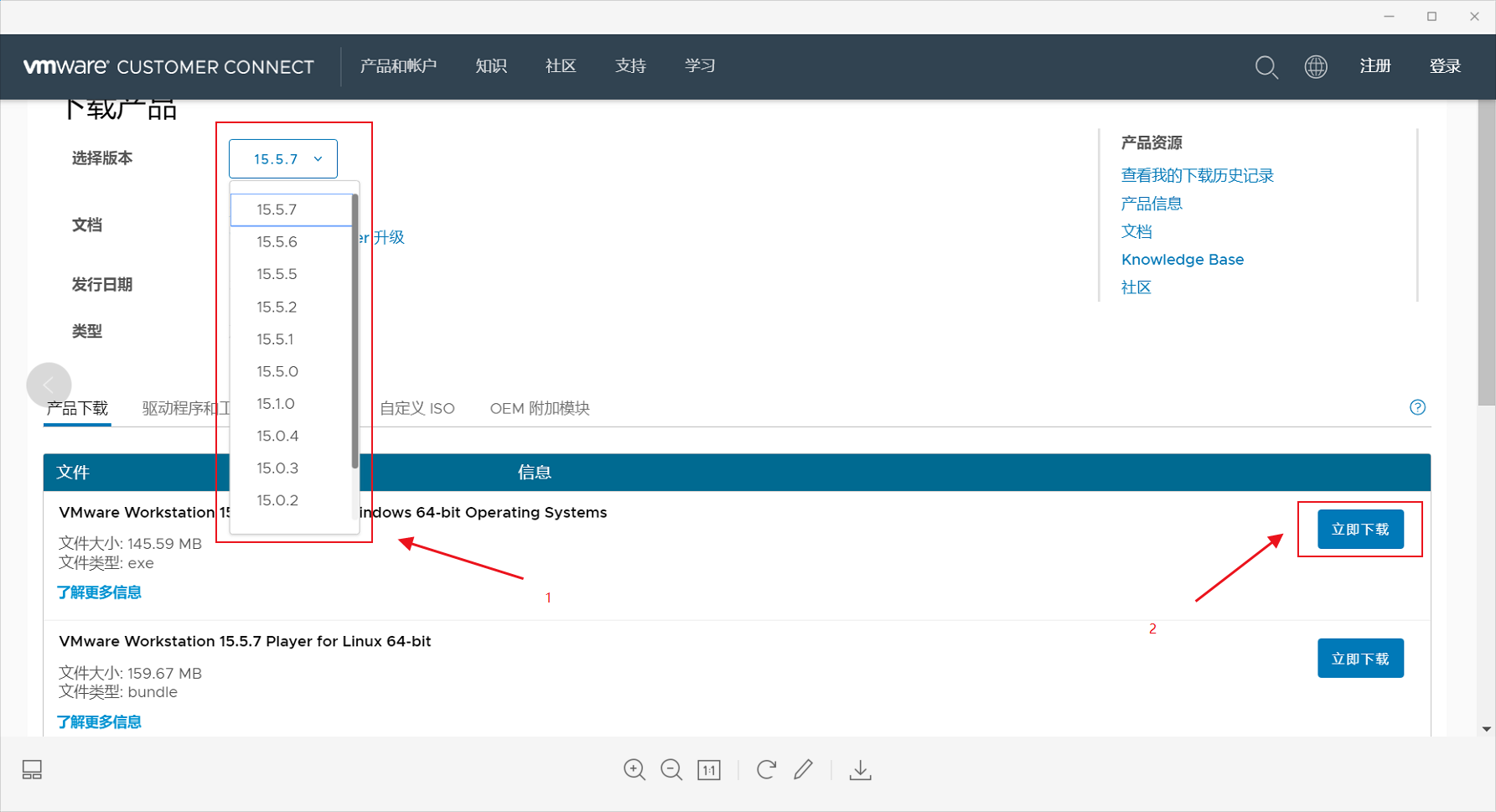Choose version 15.5.5 in dropdown
1496x812 pixels.
(291, 274)
